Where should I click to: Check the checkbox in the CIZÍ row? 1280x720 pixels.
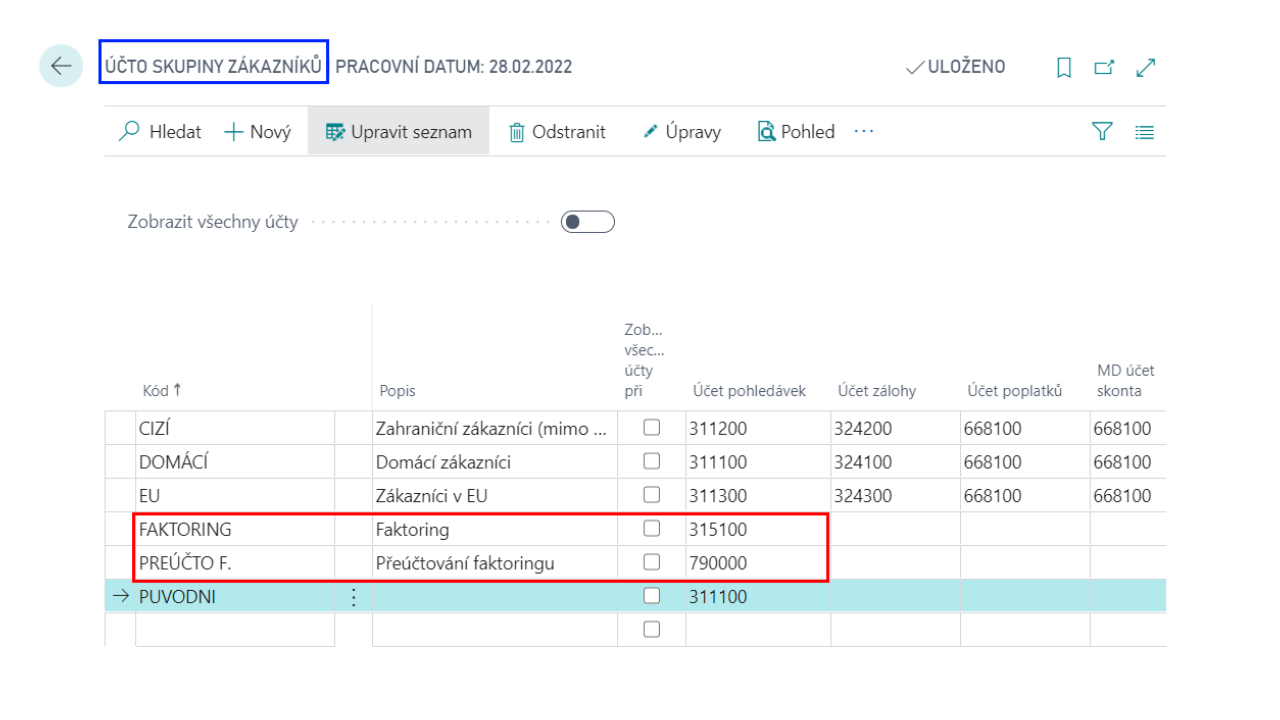tap(651, 428)
